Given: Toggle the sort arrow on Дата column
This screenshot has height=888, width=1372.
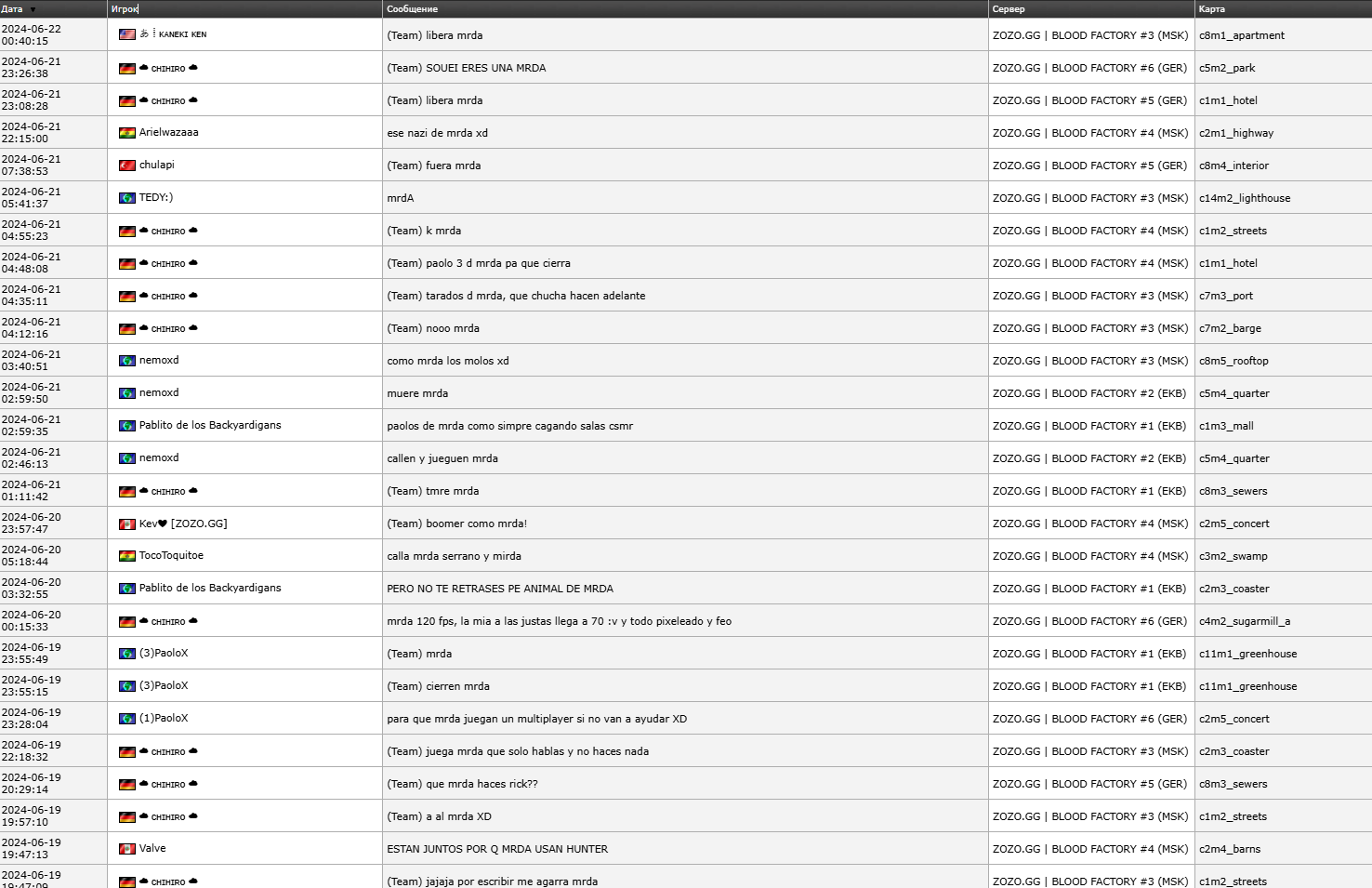Looking at the screenshot, I should tap(33, 9).
